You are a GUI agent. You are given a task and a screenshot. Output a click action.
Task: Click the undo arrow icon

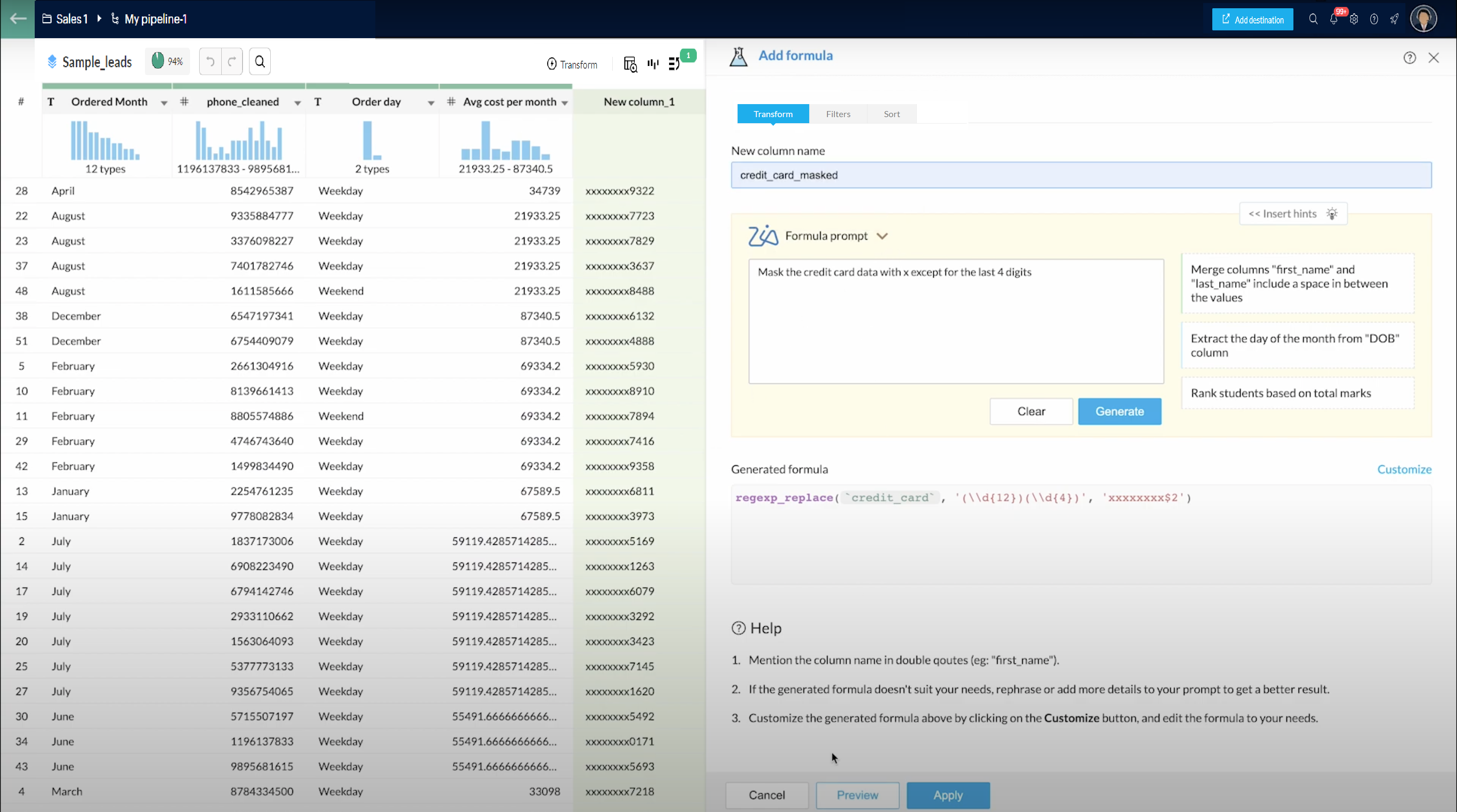[x=210, y=62]
